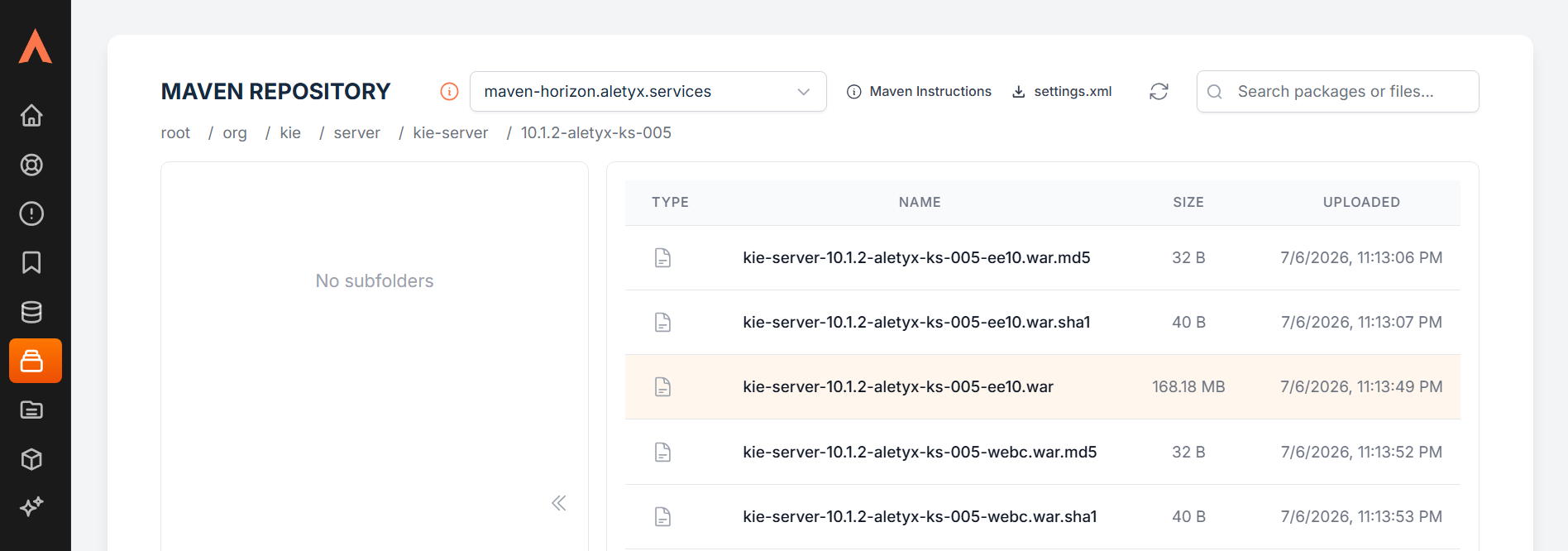Select file kie-server-10.1.2-aletyx-ks-005-ee10.war.md5

pos(916,257)
